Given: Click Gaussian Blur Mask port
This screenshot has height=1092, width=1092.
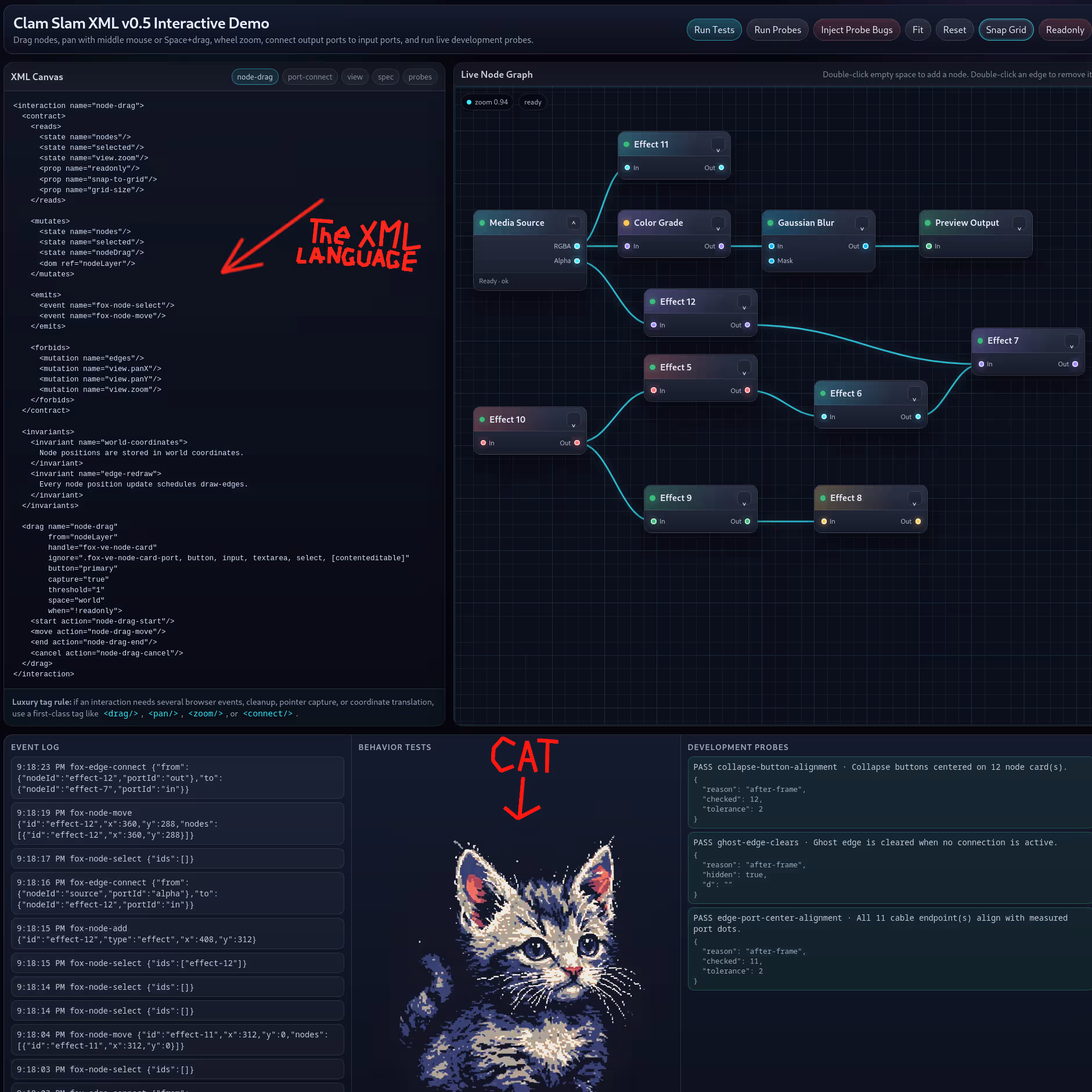Looking at the screenshot, I should pyautogui.click(x=772, y=261).
